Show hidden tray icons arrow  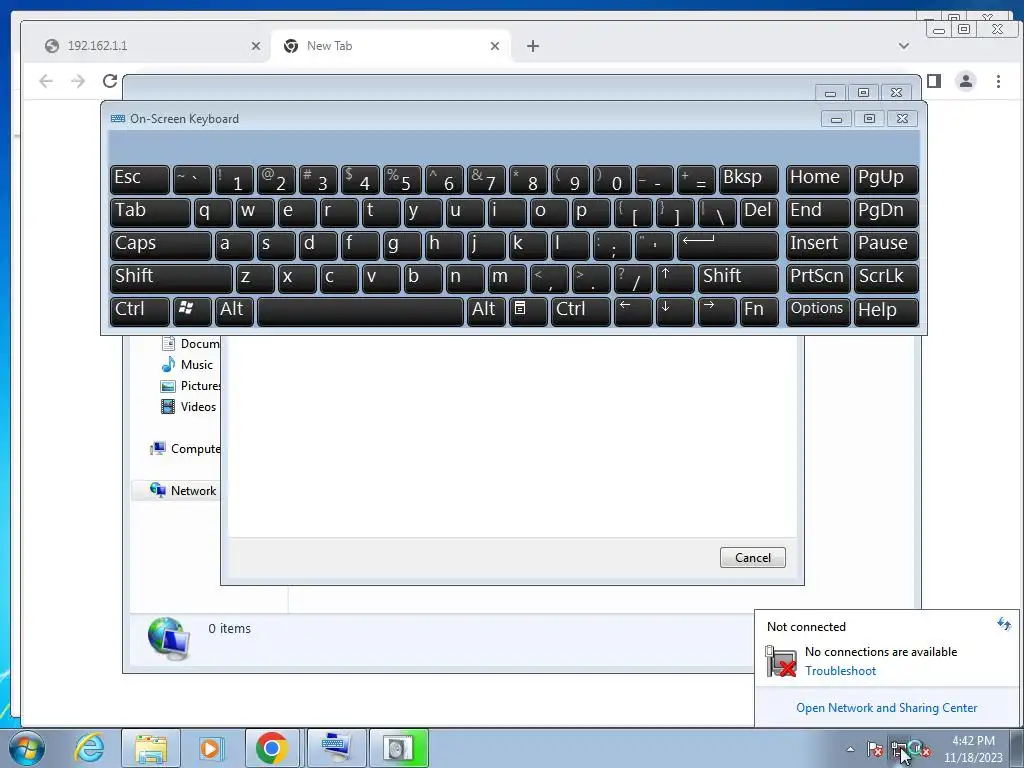850,749
